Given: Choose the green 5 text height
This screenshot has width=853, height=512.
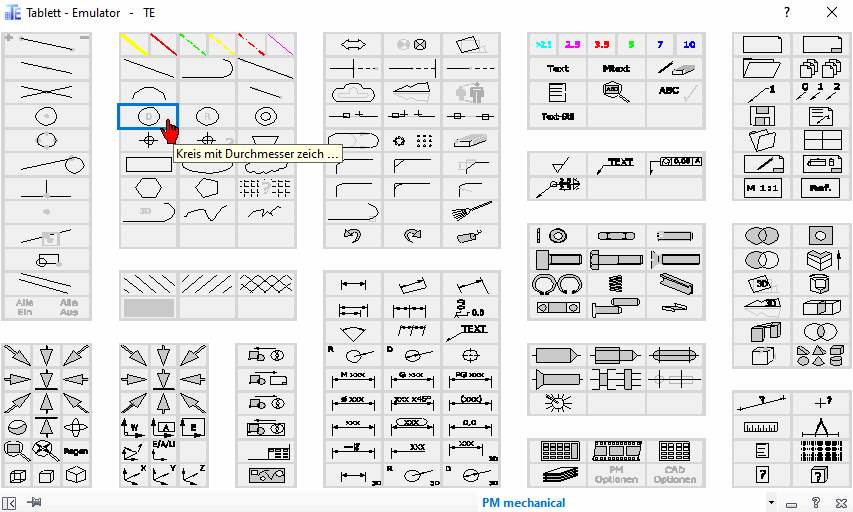Looking at the screenshot, I should (x=631, y=44).
